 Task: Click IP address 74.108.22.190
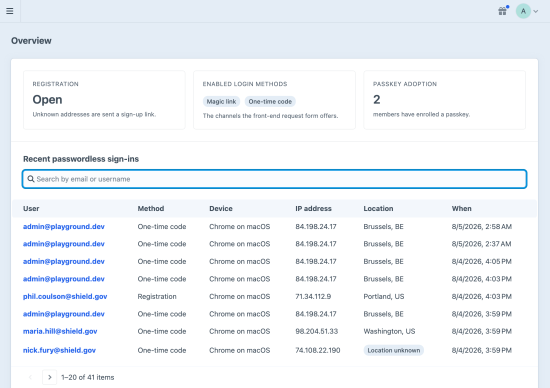coord(318,350)
